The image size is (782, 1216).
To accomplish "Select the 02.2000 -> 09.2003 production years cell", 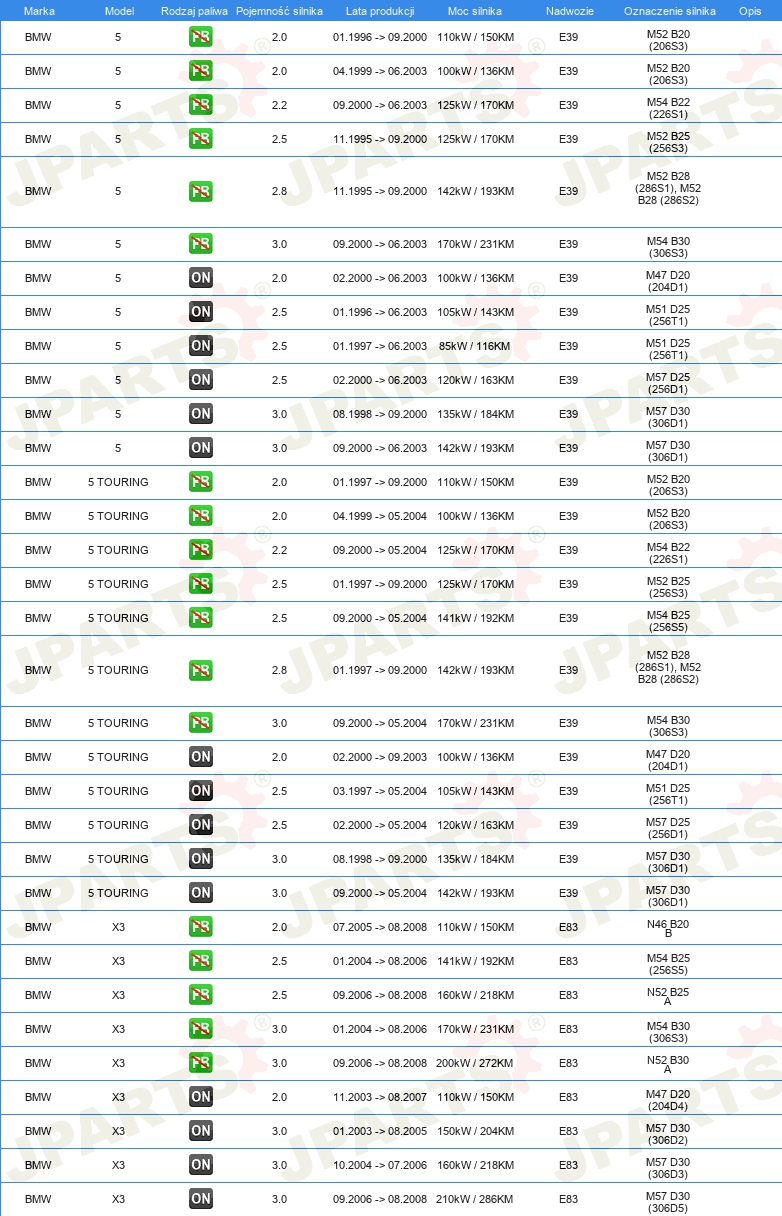I will 380,757.
